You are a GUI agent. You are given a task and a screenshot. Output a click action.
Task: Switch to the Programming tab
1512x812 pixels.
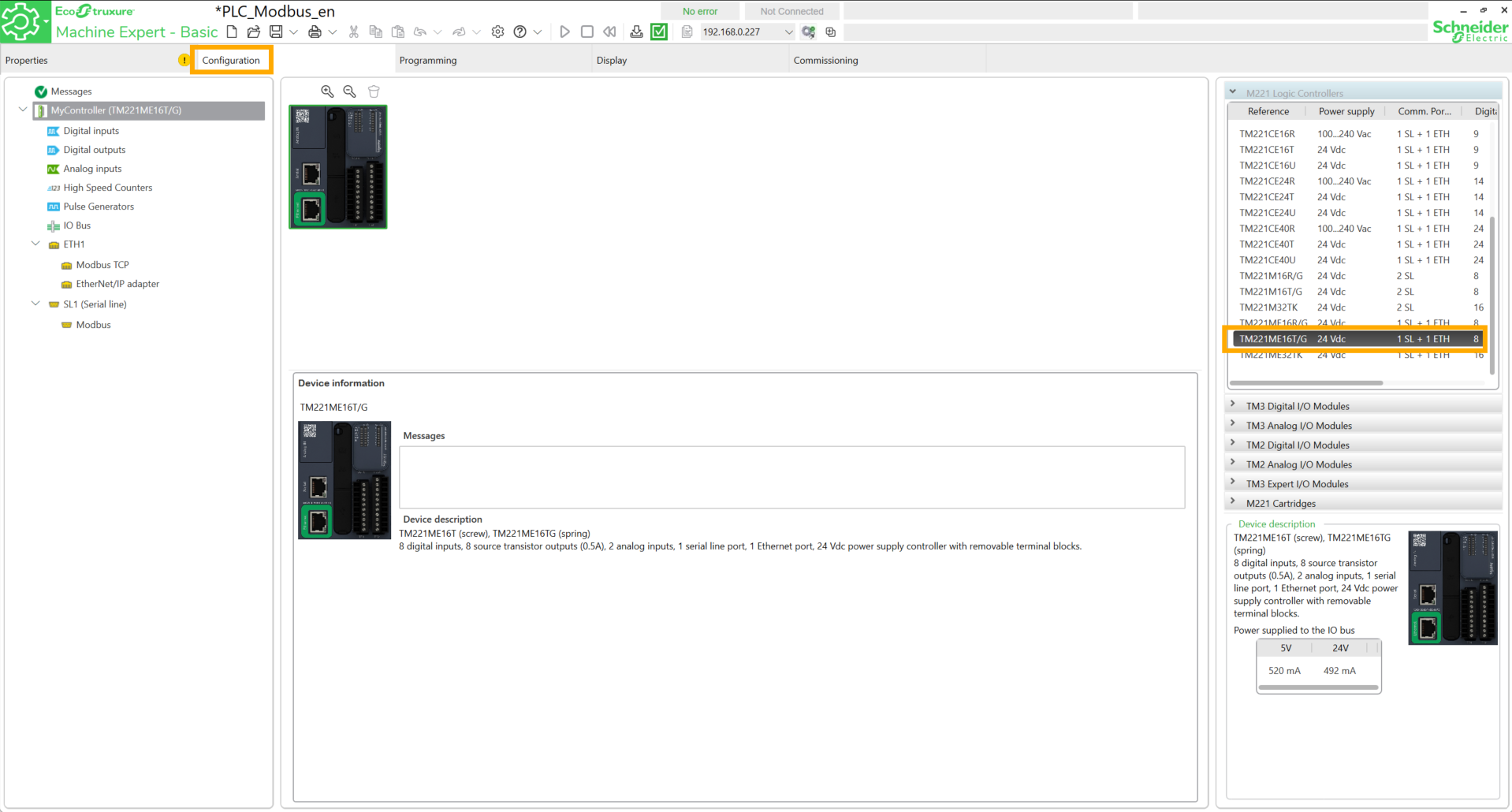pos(428,61)
